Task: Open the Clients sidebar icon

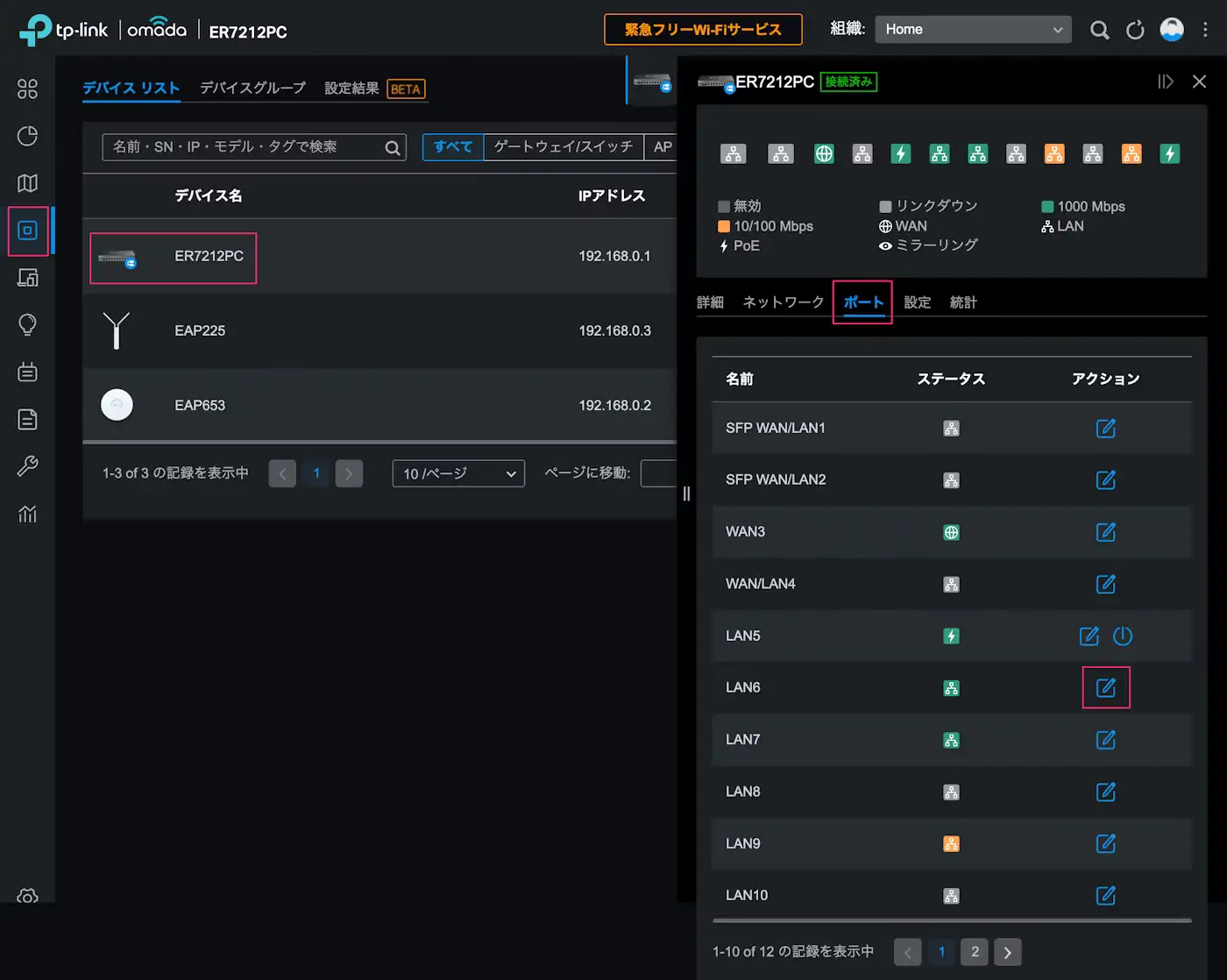Action: (27, 278)
